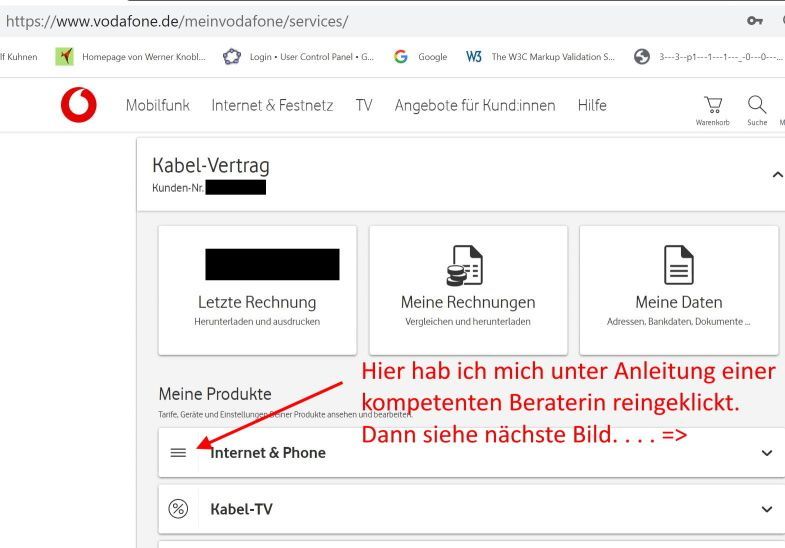This screenshot has width=785, height=548.
Task: Click 'Vergleichen und herunterladen' text
Action: (468, 321)
